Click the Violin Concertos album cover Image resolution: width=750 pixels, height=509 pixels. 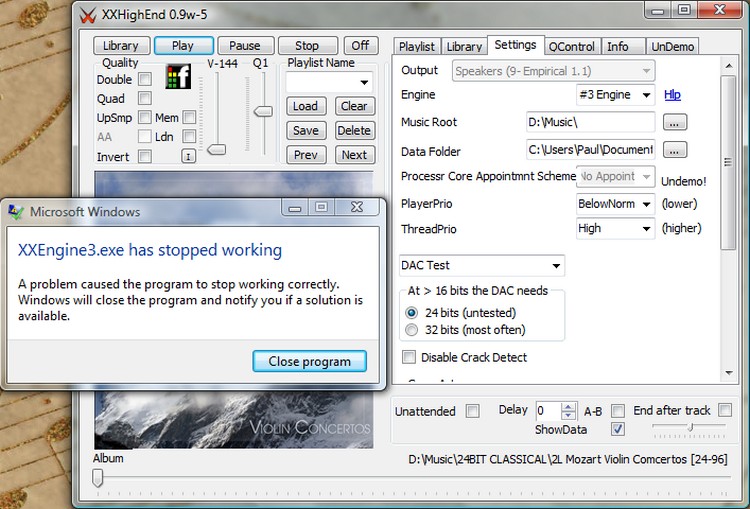[233, 420]
